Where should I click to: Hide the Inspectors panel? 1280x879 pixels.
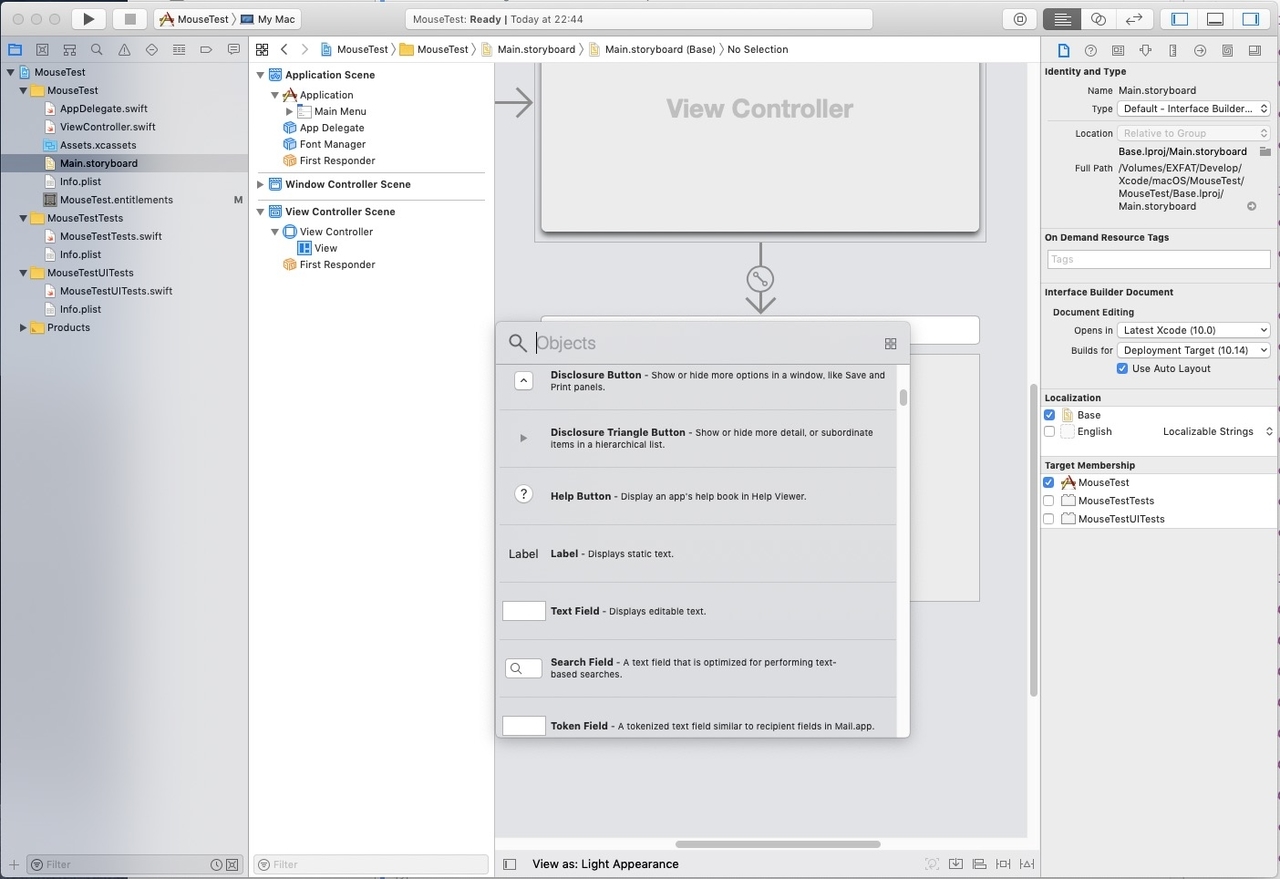pos(1251,19)
